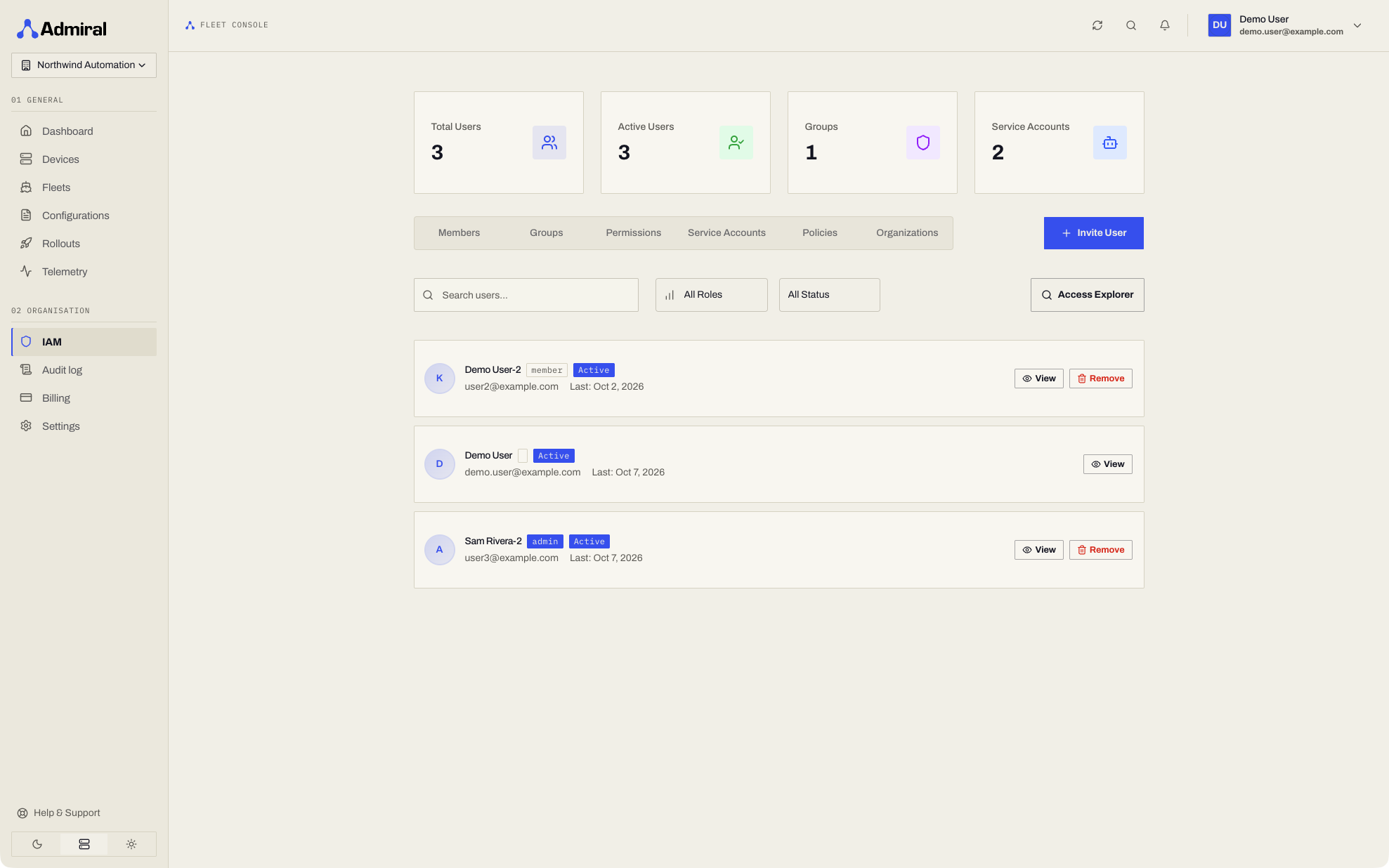The image size is (1389, 868).
Task: Switch to the Groups tab
Action: tap(546, 233)
